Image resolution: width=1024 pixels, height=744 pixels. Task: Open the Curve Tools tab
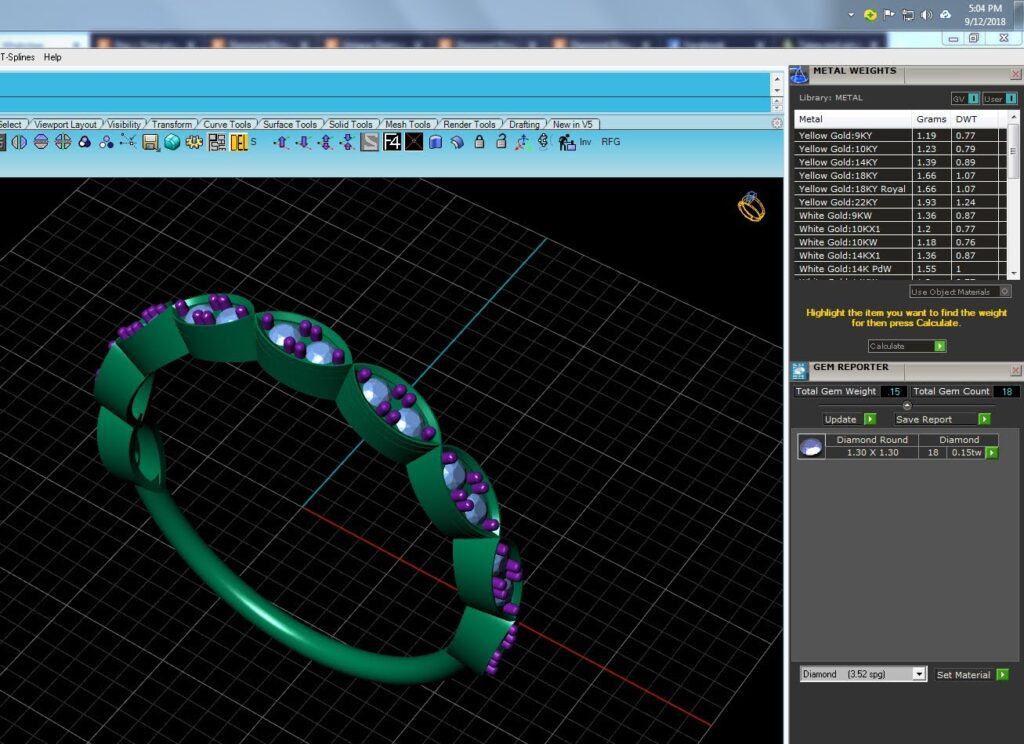pos(227,124)
